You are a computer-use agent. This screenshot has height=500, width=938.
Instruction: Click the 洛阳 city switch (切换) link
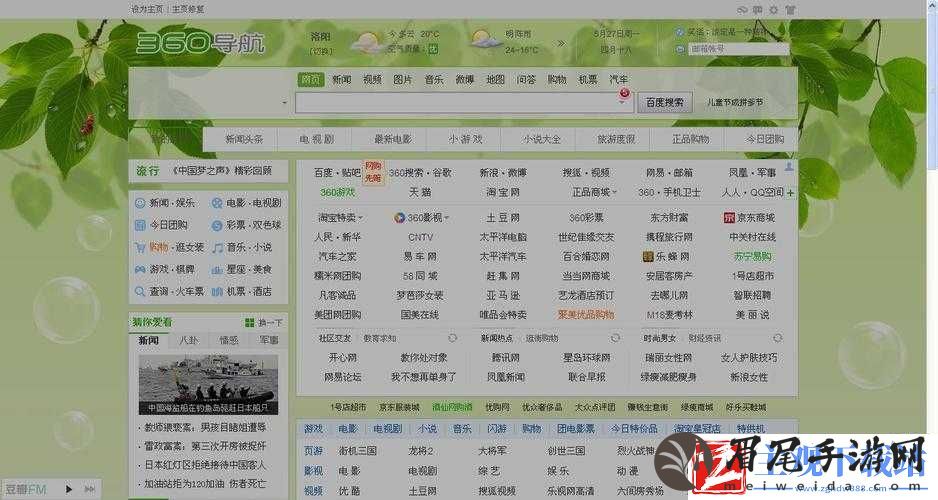click(320, 51)
